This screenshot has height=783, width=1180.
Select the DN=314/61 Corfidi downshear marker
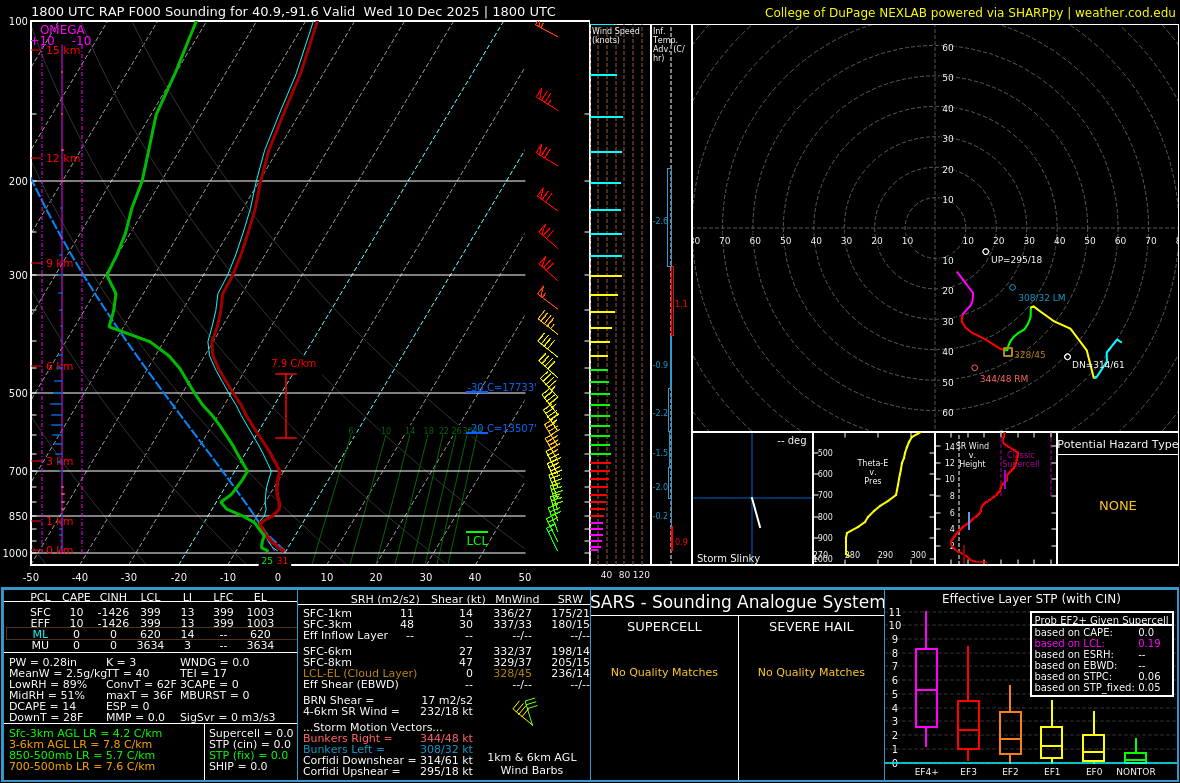click(1067, 357)
